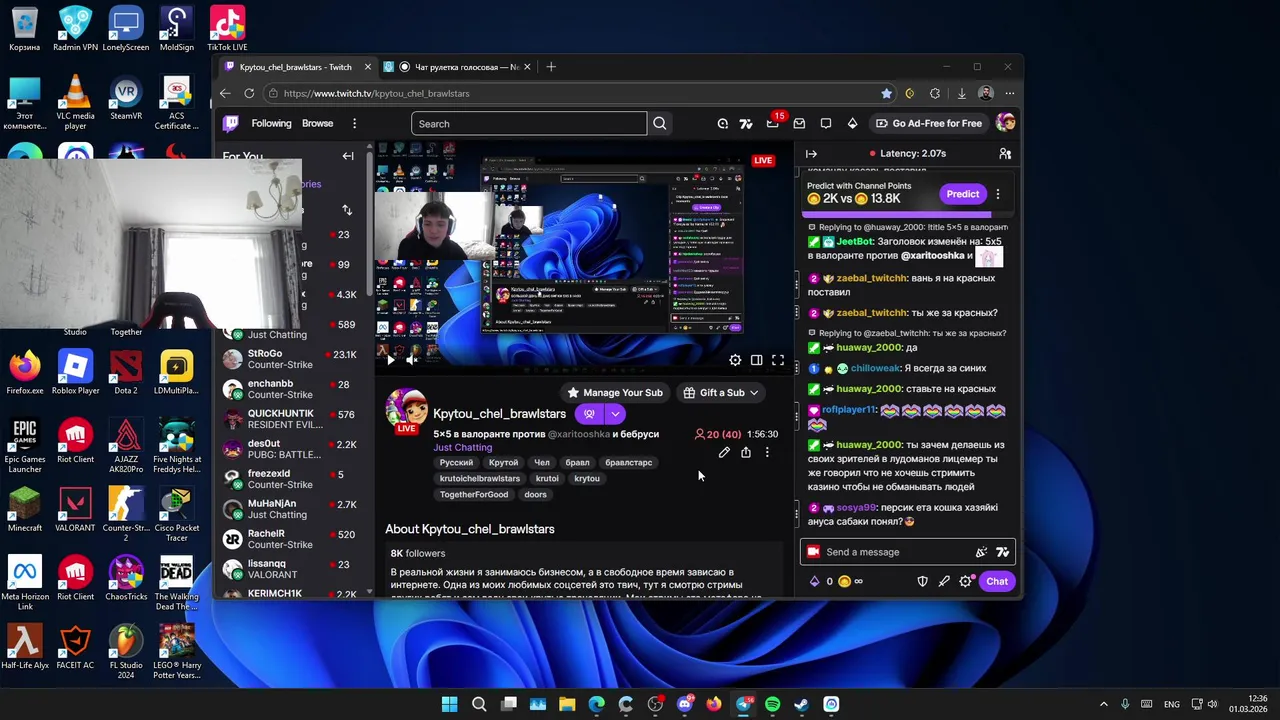Open the Browse menu item
This screenshot has height=720, width=1280.
317,123
